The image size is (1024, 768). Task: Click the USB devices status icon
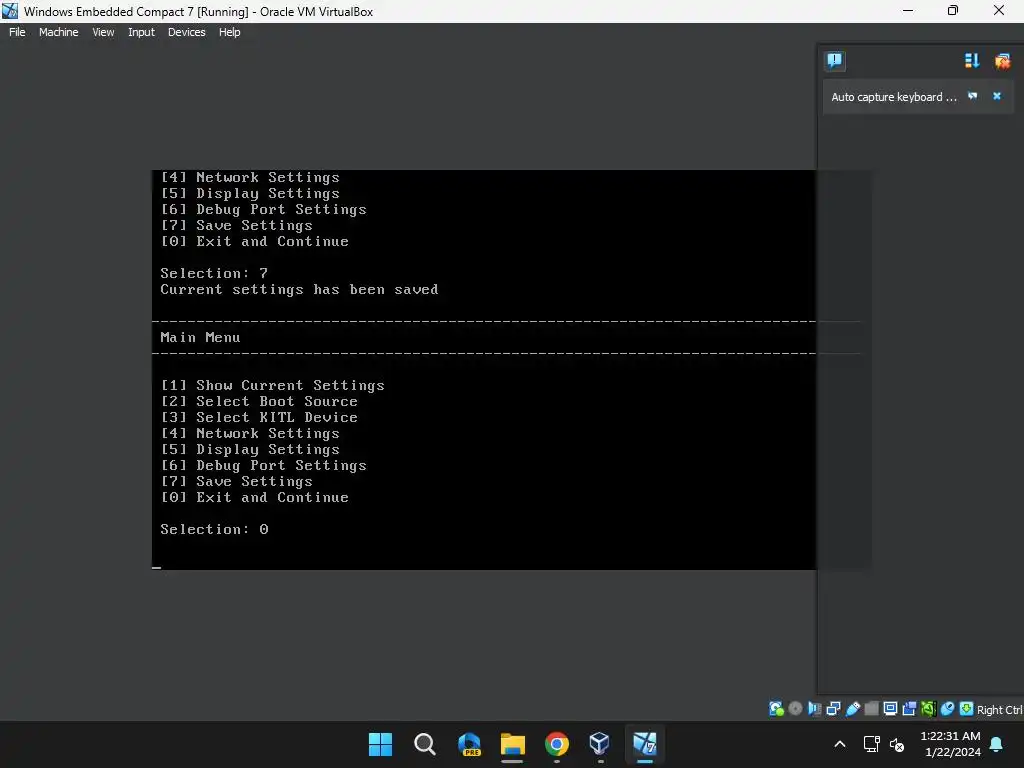pyautogui.click(x=852, y=709)
